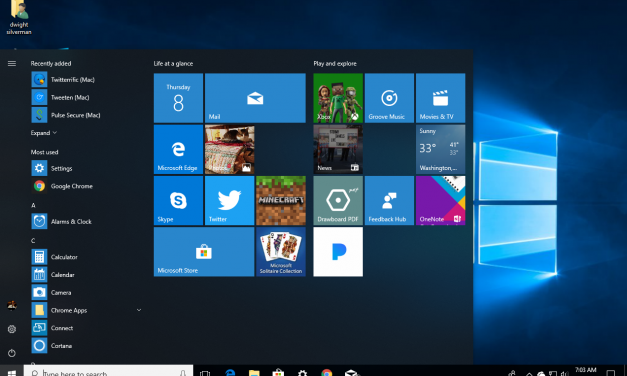Focus the taskbar search box
The width and height of the screenshot is (627, 376).
tap(108, 371)
